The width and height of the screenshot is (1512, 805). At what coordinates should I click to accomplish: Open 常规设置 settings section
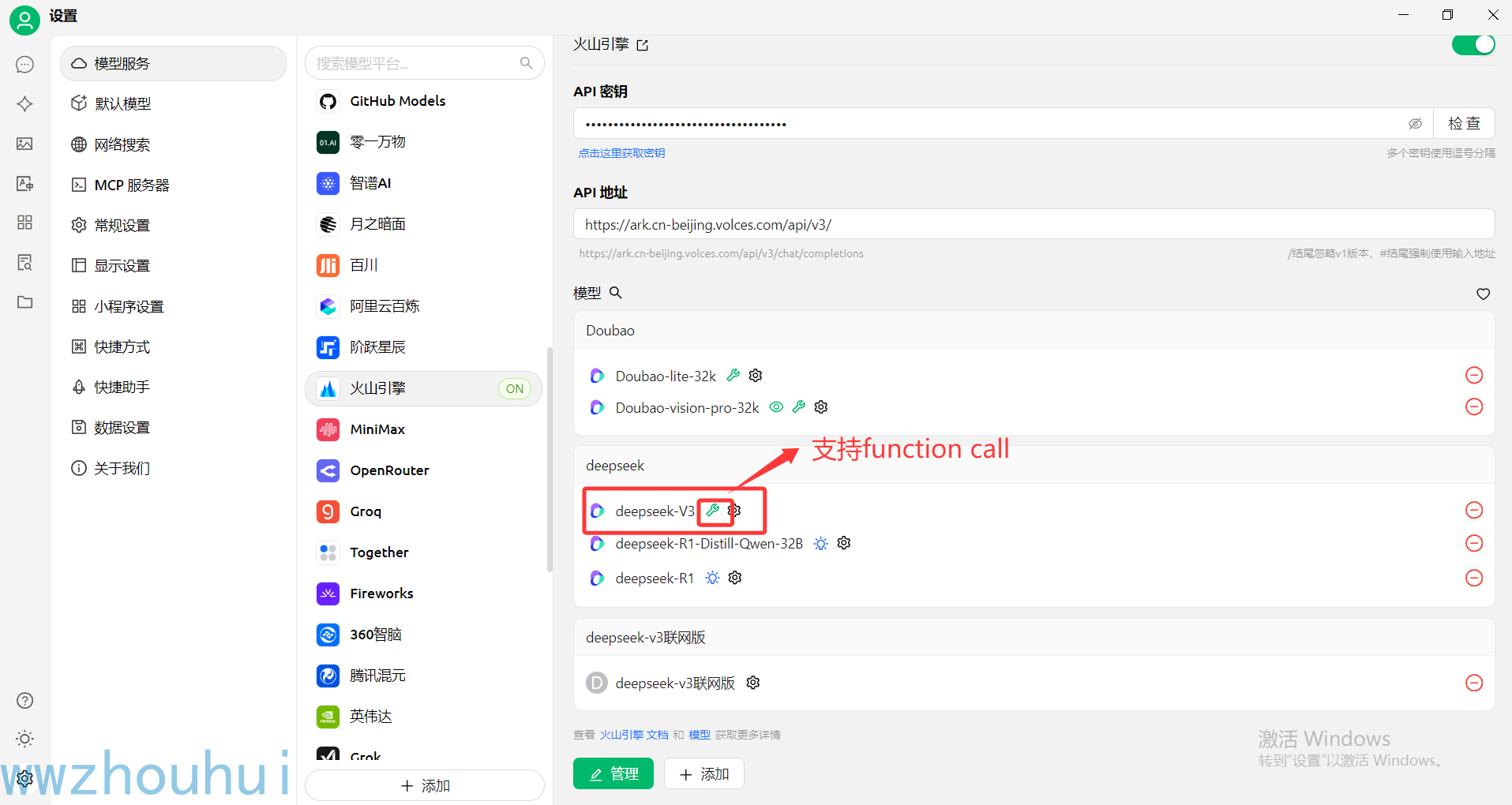173,225
